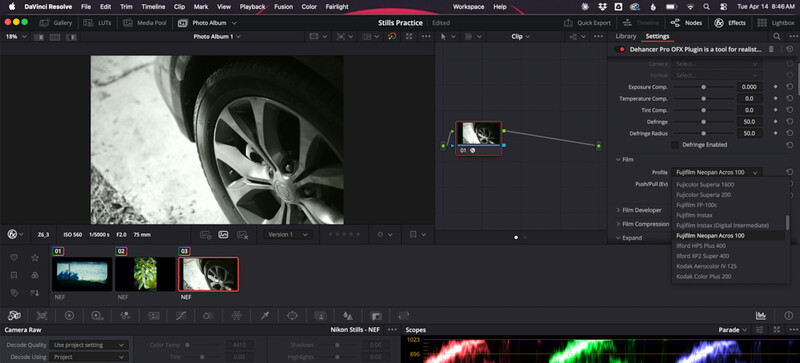
Task: Switch to the Library tab
Action: pyautogui.click(x=626, y=36)
